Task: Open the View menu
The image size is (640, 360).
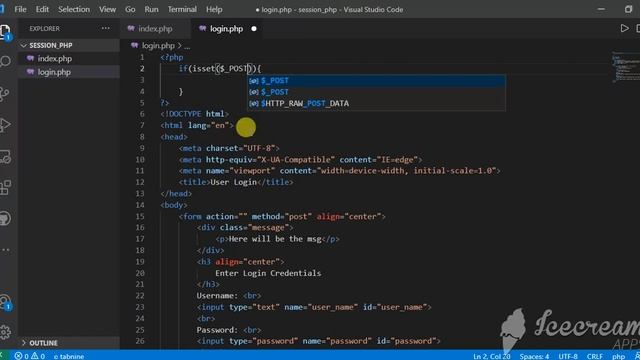Action: click(x=107, y=9)
